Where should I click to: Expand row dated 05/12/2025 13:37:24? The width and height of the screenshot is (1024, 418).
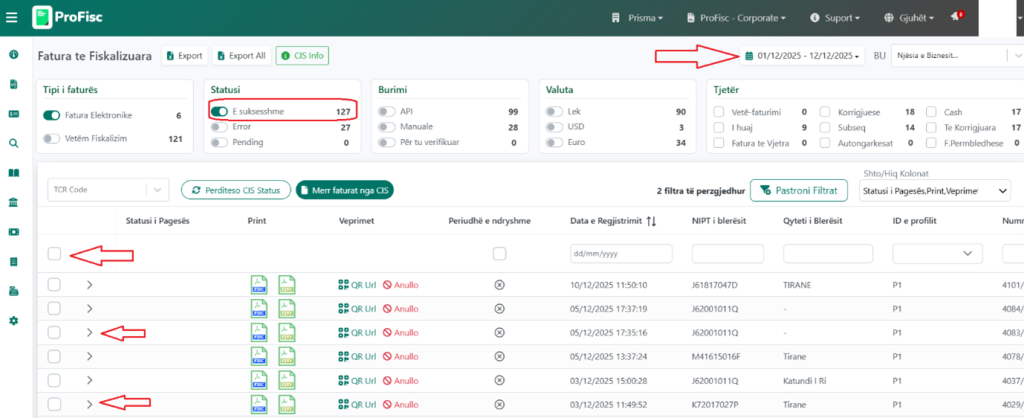89,357
